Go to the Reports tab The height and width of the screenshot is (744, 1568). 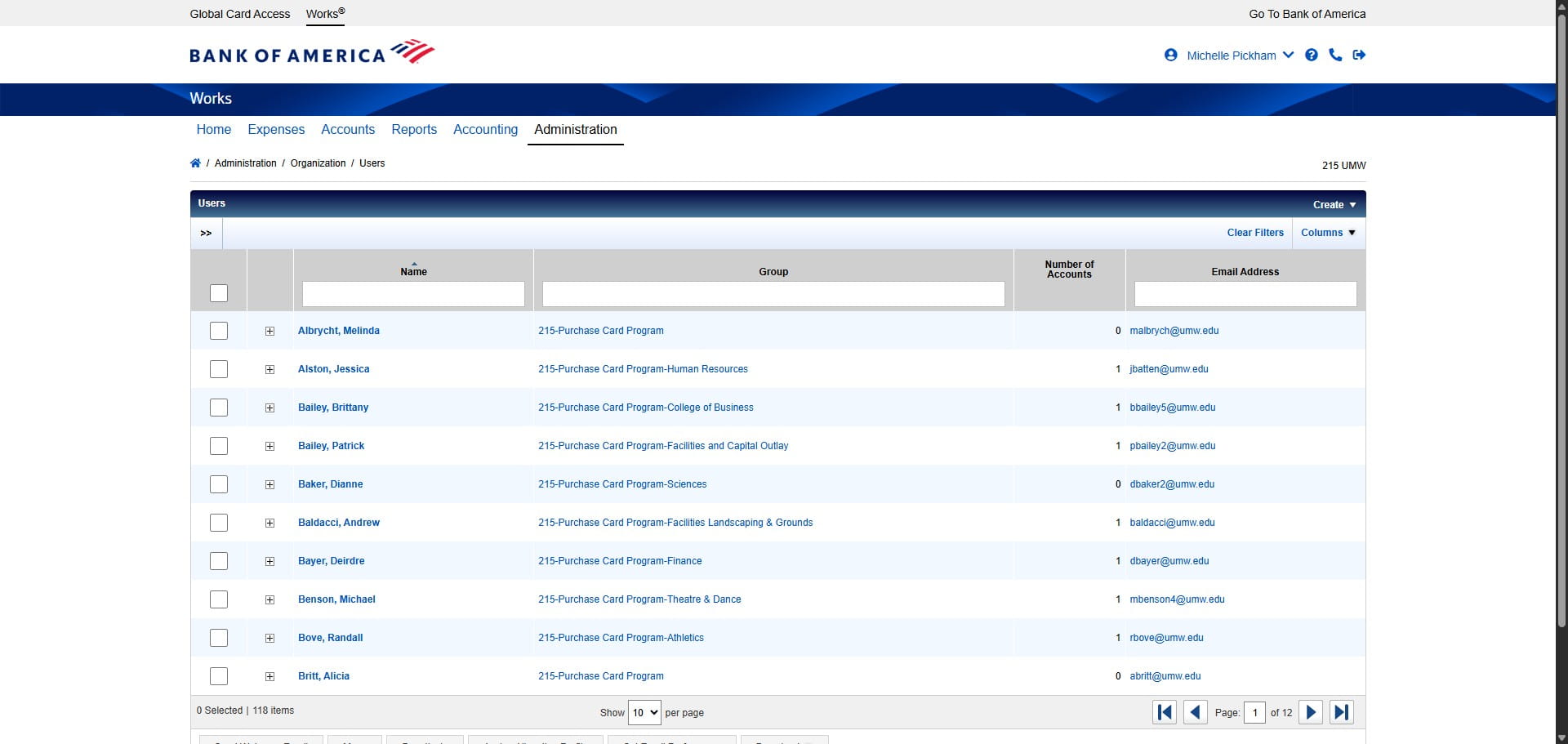(x=414, y=130)
